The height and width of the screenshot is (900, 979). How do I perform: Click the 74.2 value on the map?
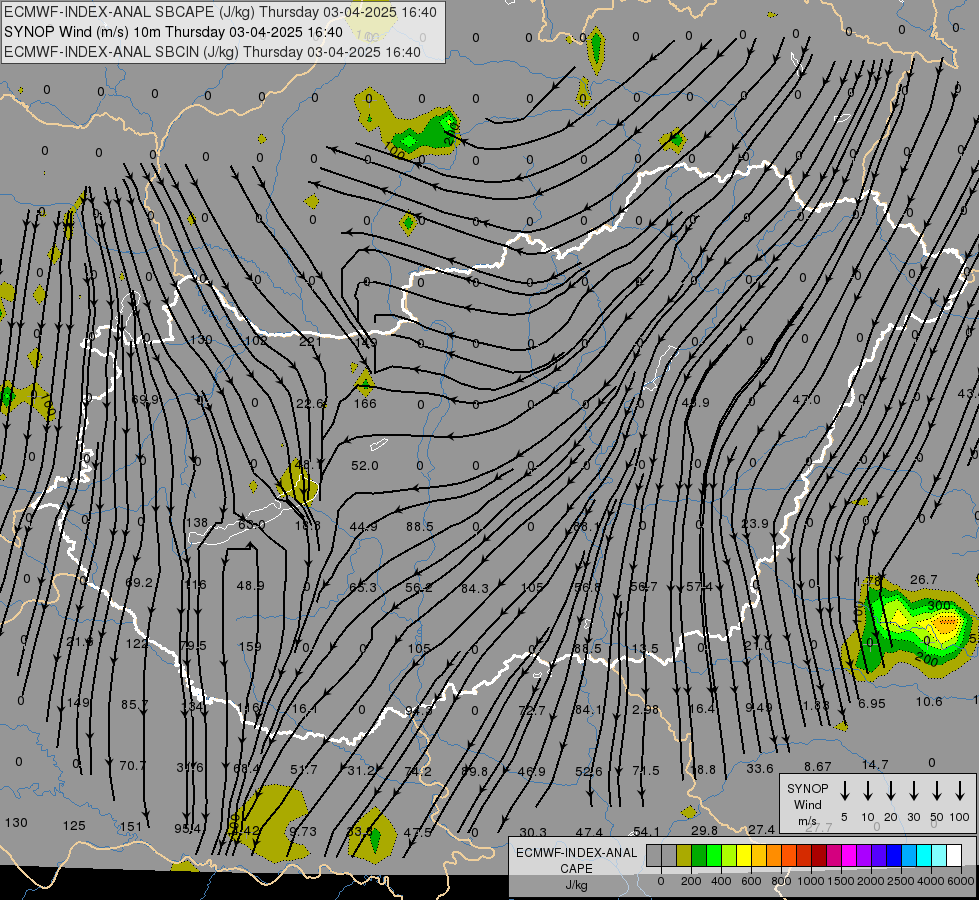(418, 771)
